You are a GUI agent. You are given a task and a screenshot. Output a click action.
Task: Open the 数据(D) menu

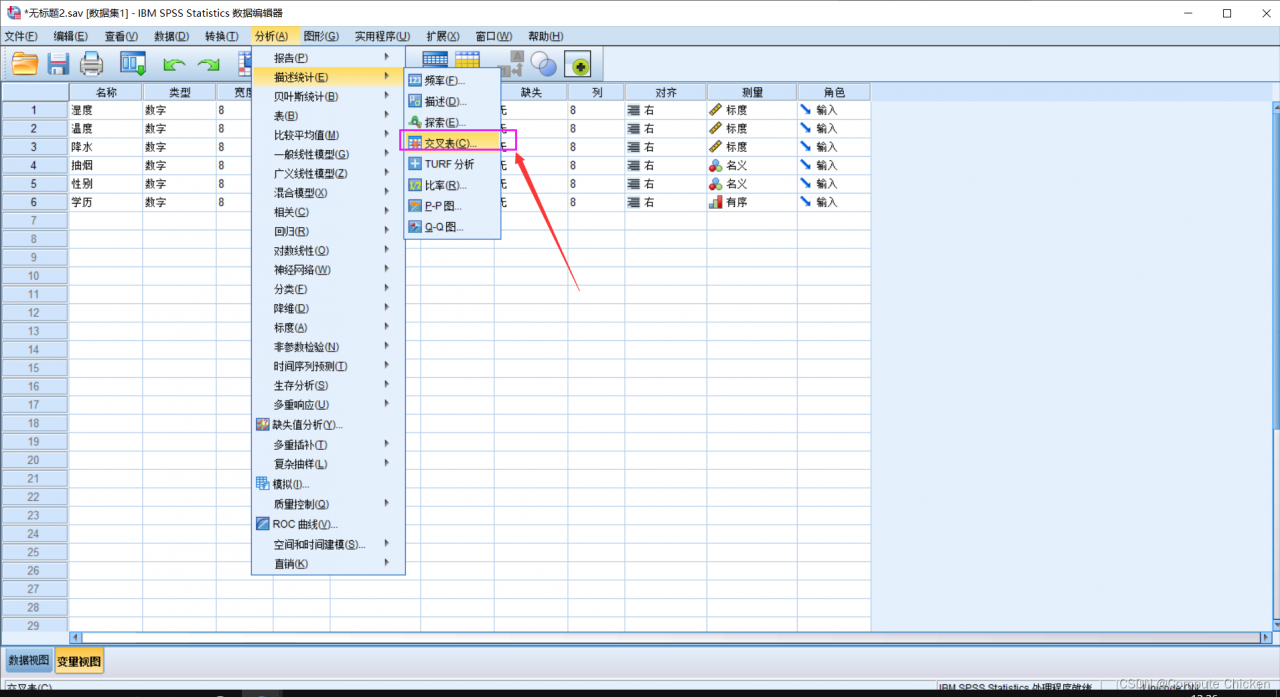coord(171,36)
